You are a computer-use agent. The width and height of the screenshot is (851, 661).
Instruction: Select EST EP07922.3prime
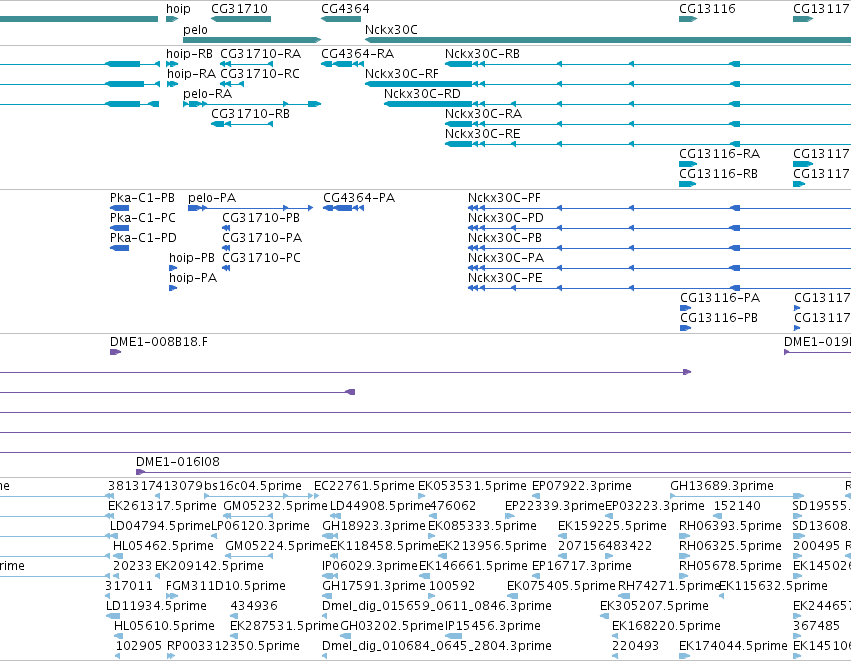click(x=582, y=486)
